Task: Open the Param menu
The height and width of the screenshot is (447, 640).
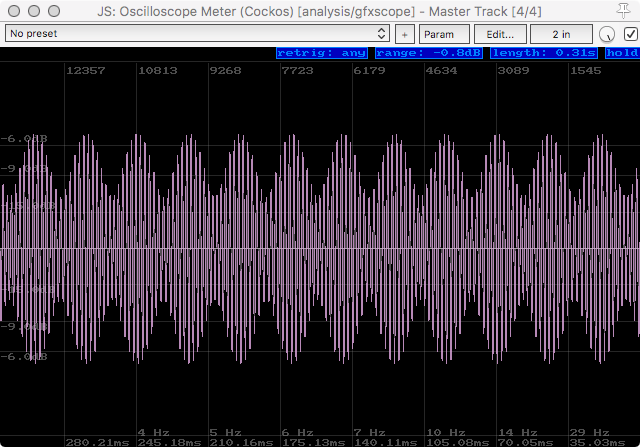Action: [439, 33]
